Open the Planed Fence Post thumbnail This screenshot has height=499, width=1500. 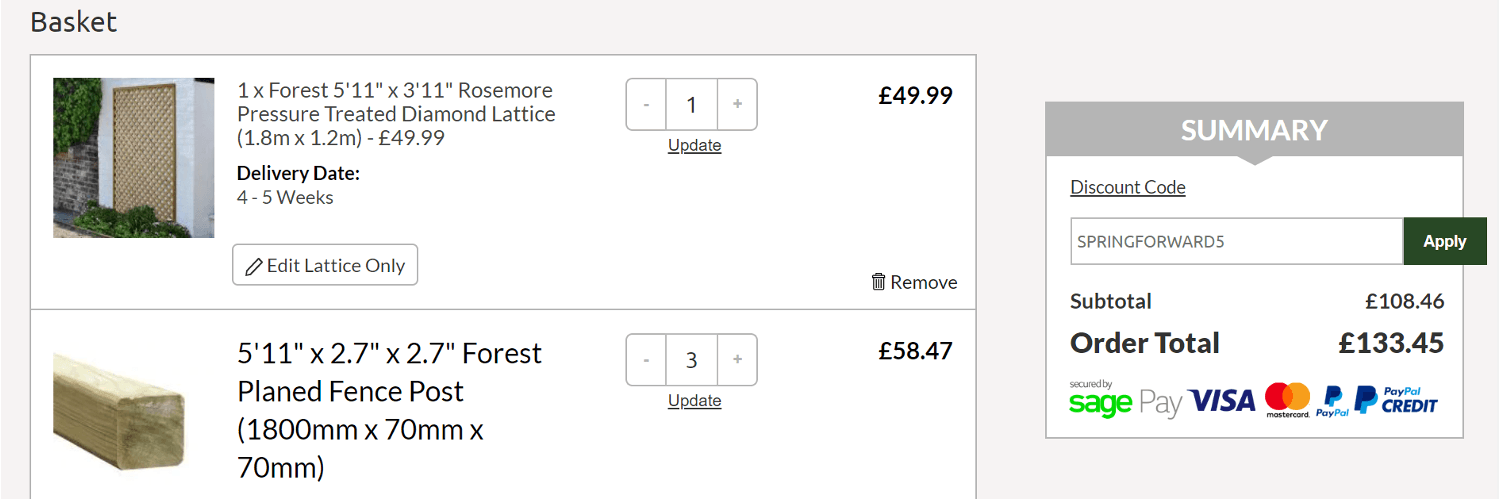[120, 410]
